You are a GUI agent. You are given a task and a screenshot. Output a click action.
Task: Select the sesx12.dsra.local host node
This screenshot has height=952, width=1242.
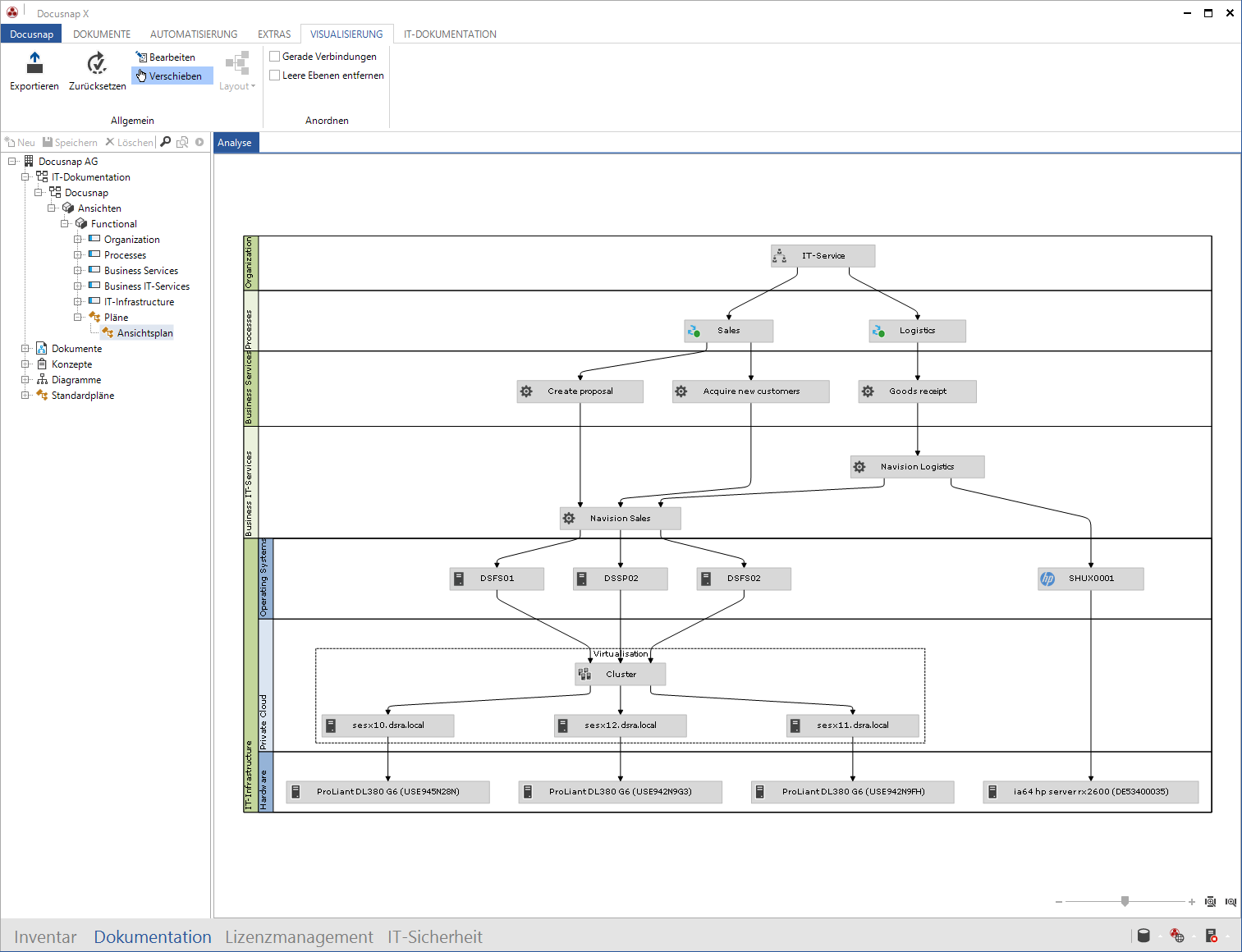click(621, 725)
